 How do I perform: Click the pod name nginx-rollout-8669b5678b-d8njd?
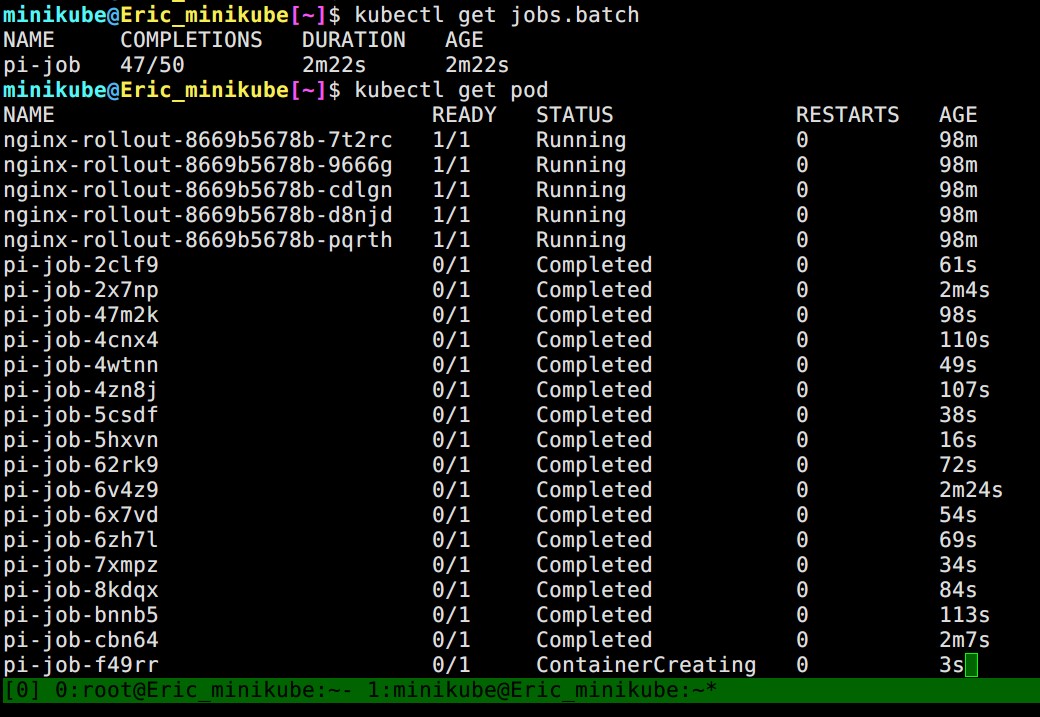pyautogui.click(x=198, y=215)
